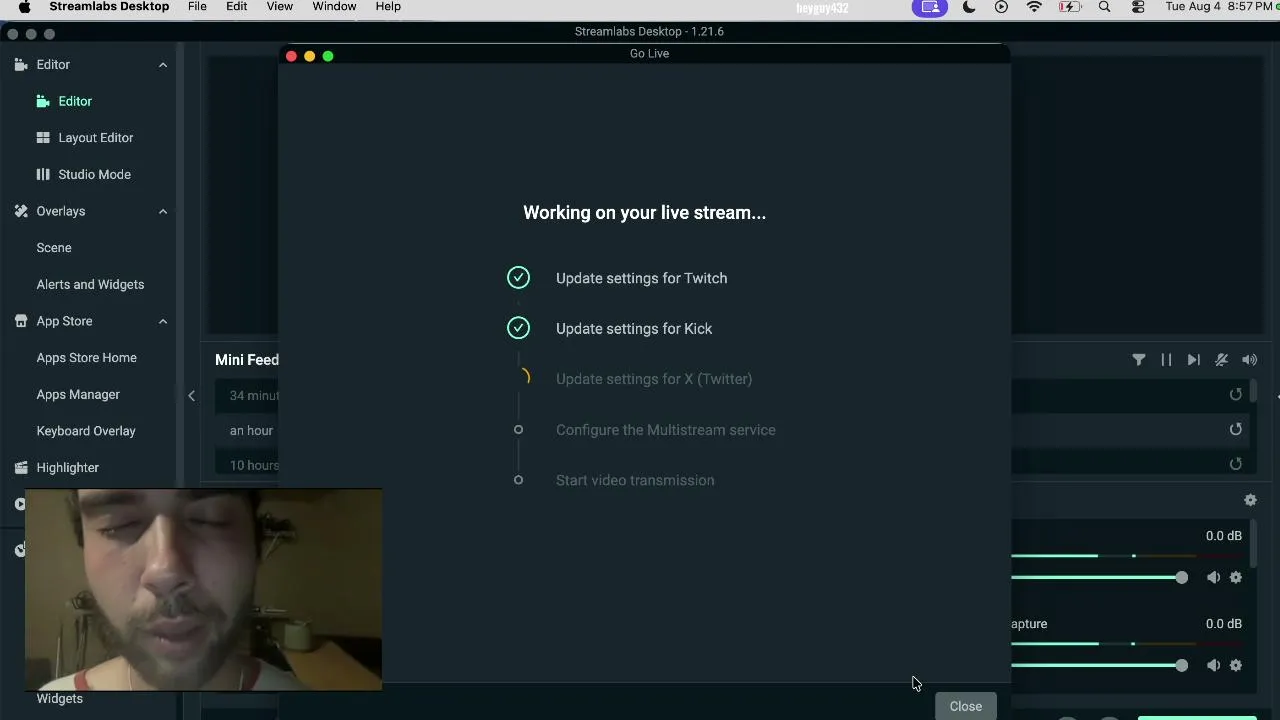Collapse the sidebar with the left chevron
Image resolution: width=1280 pixels, height=720 pixels.
tap(191, 396)
